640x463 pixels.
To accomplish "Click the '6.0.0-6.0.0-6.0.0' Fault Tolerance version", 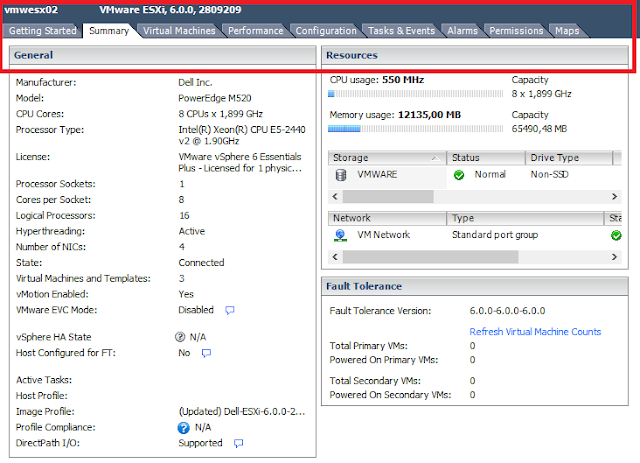I will pos(507,311).
